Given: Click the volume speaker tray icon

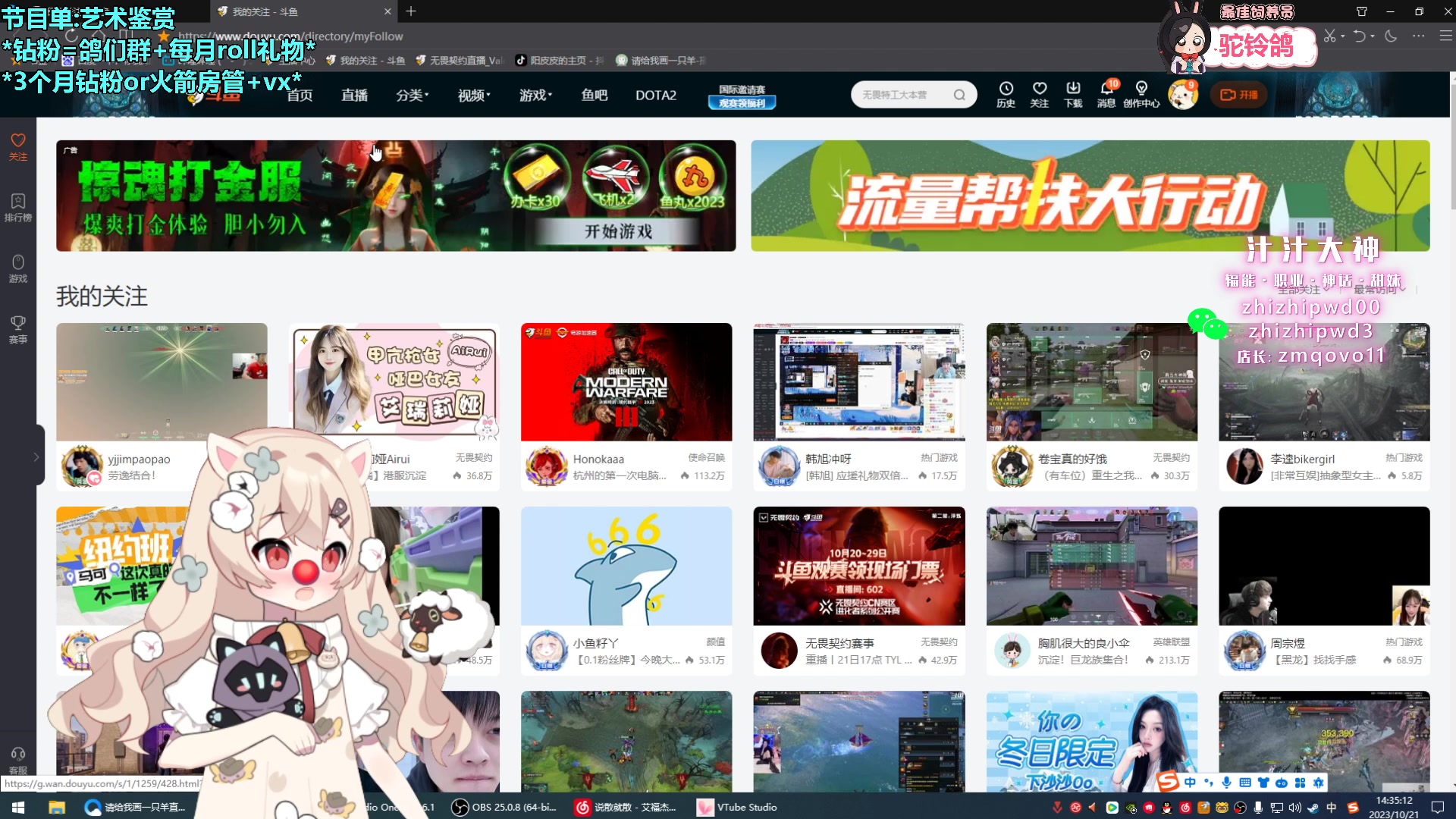Looking at the screenshot, I should coord(1294,808).
